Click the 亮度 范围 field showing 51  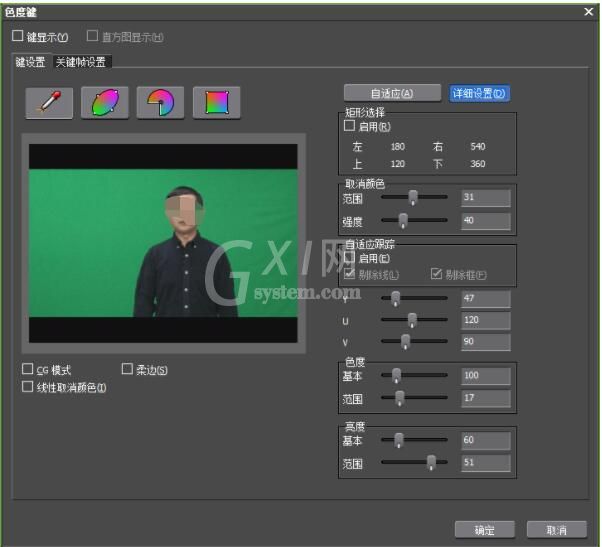coord(486,463)
